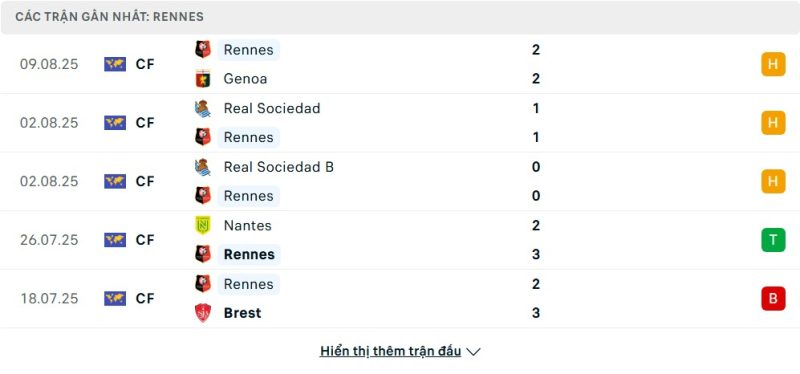Click the Real Sociedad B crest icon
The width and height of the screenshot is (800, 374).
[x=203, y=167]
